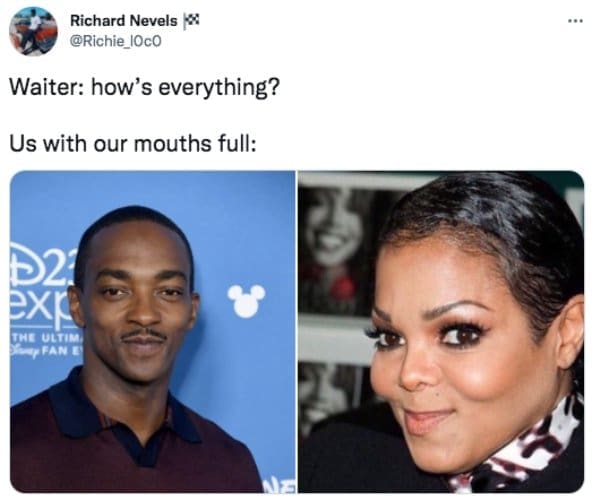Click the navy collar of the maroon polo
600x500 pixels.
click(126, 415)
